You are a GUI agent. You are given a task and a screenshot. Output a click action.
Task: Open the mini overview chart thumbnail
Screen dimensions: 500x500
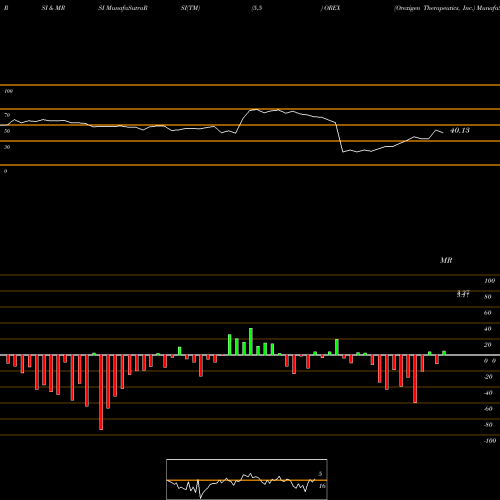pos(247,479)
